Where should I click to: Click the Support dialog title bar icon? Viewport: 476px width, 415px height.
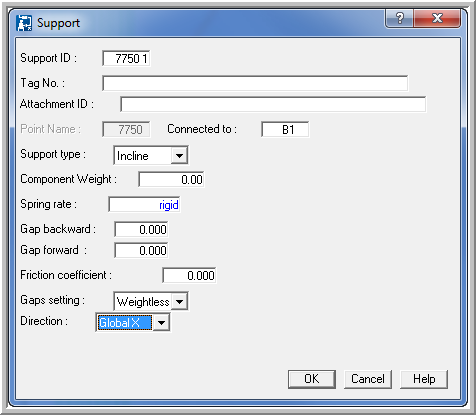click(24, 23)
